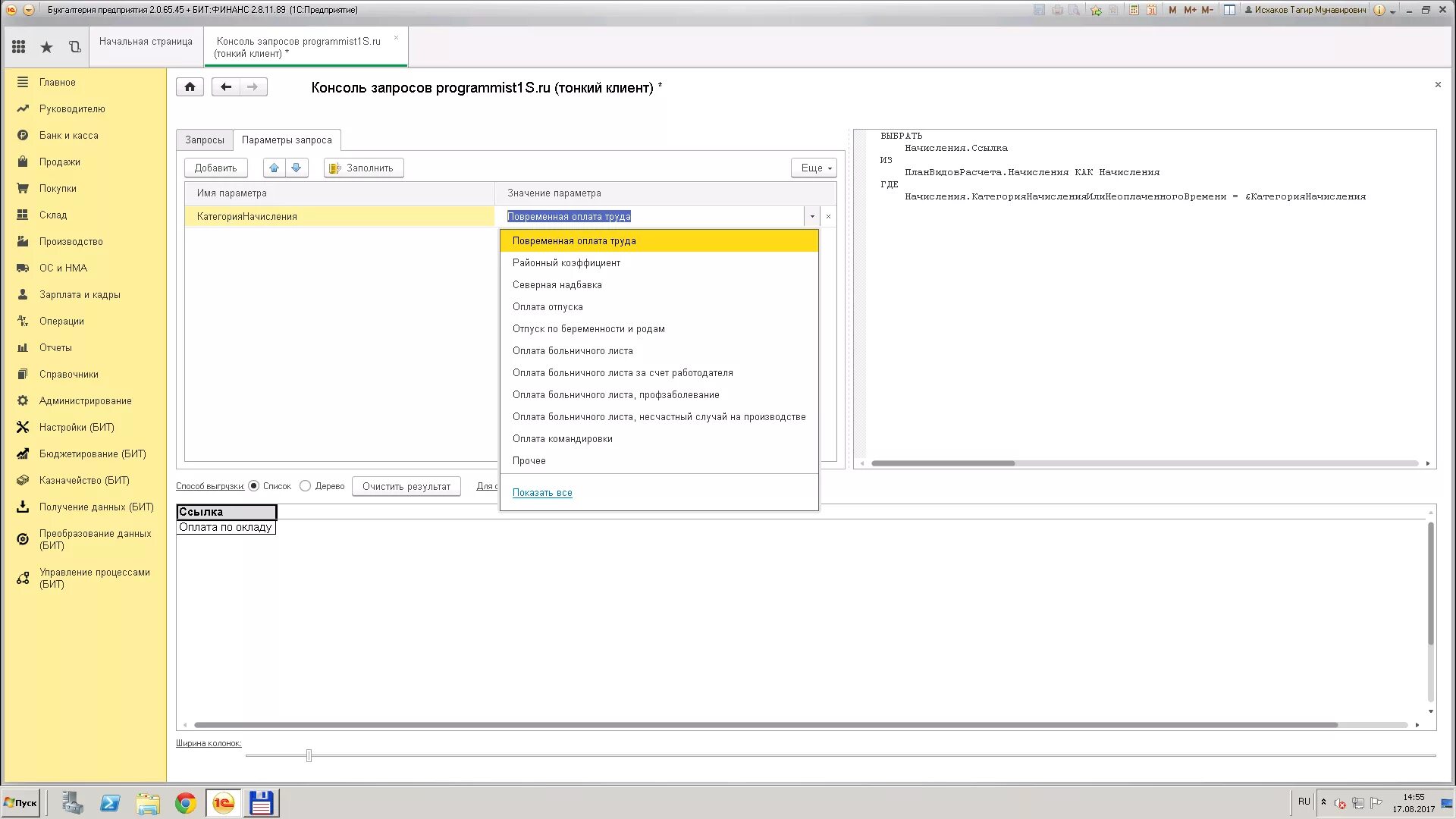Click the column width slider handle
This screenshot has height=819, width=1456.
coord(309,755)
